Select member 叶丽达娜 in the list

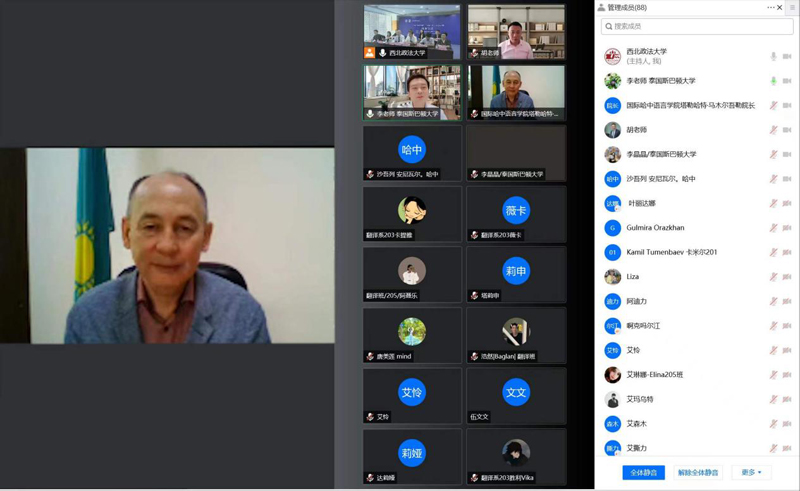tap(641, 204)
